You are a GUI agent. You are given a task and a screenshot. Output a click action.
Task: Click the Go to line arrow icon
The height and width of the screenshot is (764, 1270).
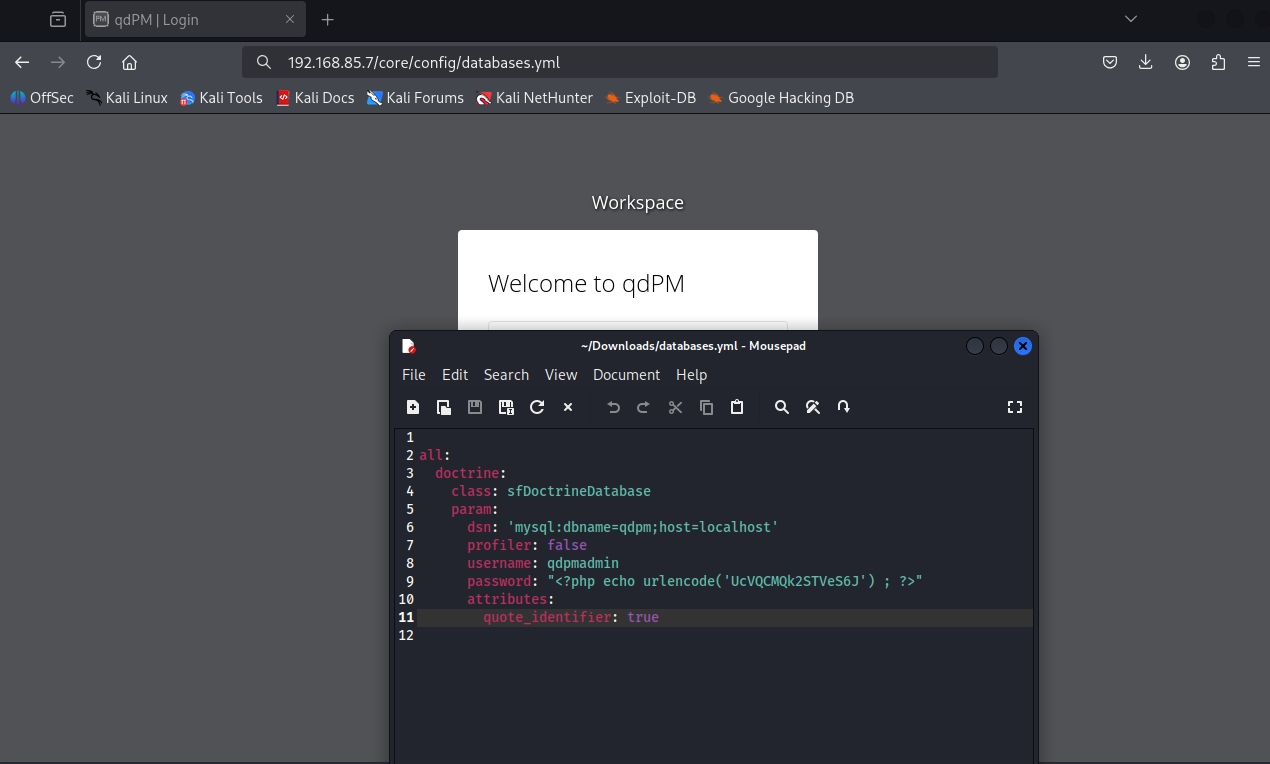844,407
